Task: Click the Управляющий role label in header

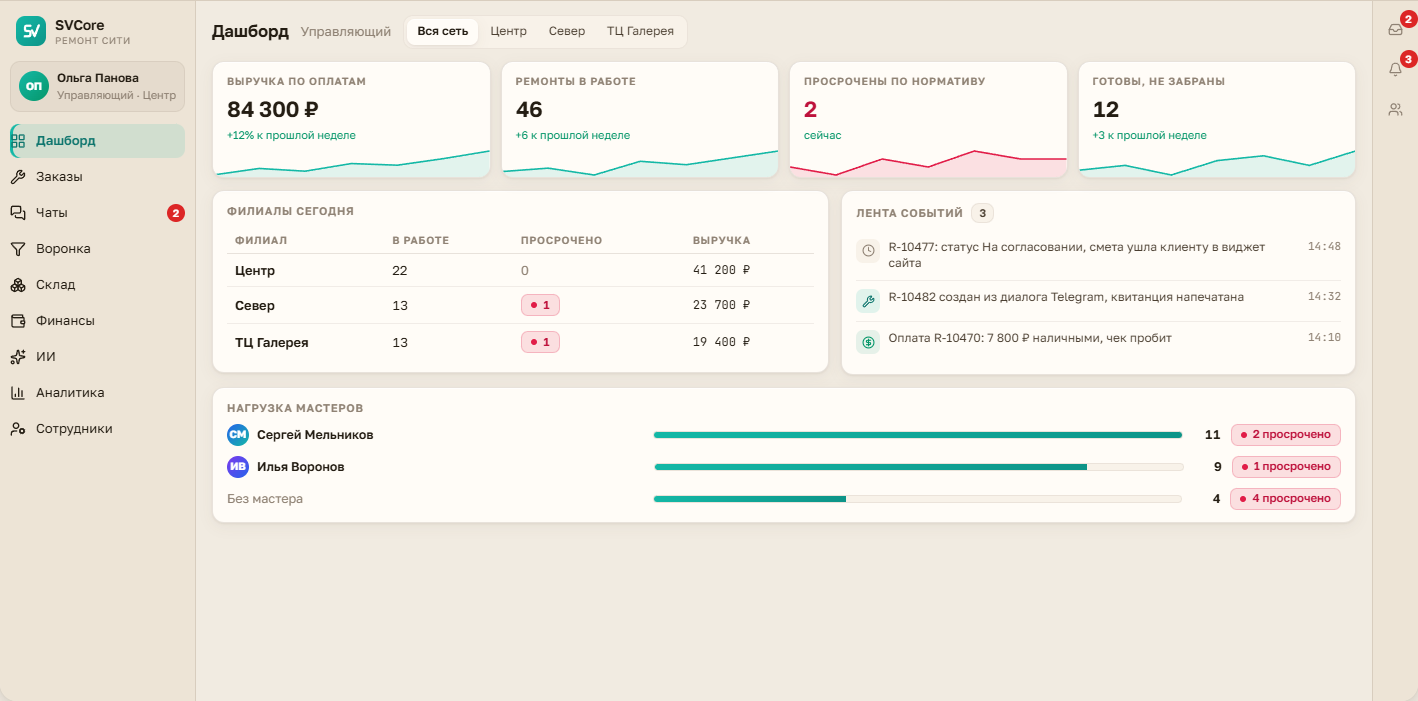Action: point(345,32)
